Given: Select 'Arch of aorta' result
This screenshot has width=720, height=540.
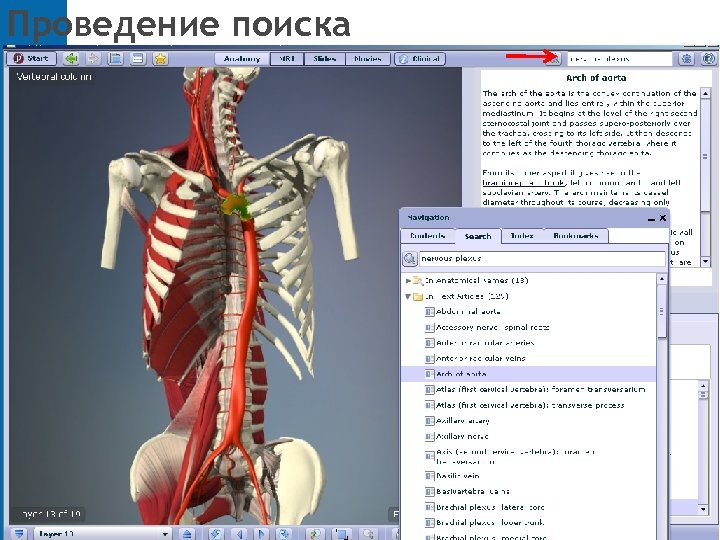Looking at the screenshot, I should (x=528, y=374).
